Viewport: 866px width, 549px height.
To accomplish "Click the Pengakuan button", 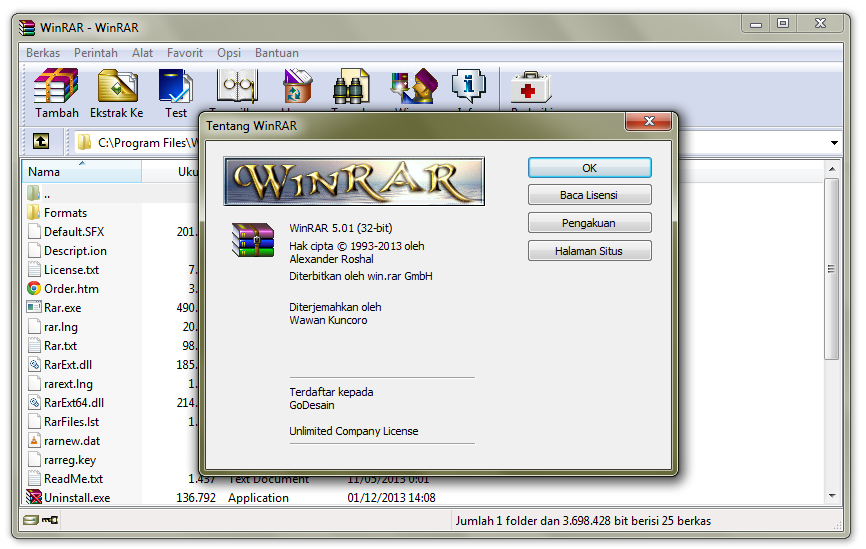I will tap(589, 223).
